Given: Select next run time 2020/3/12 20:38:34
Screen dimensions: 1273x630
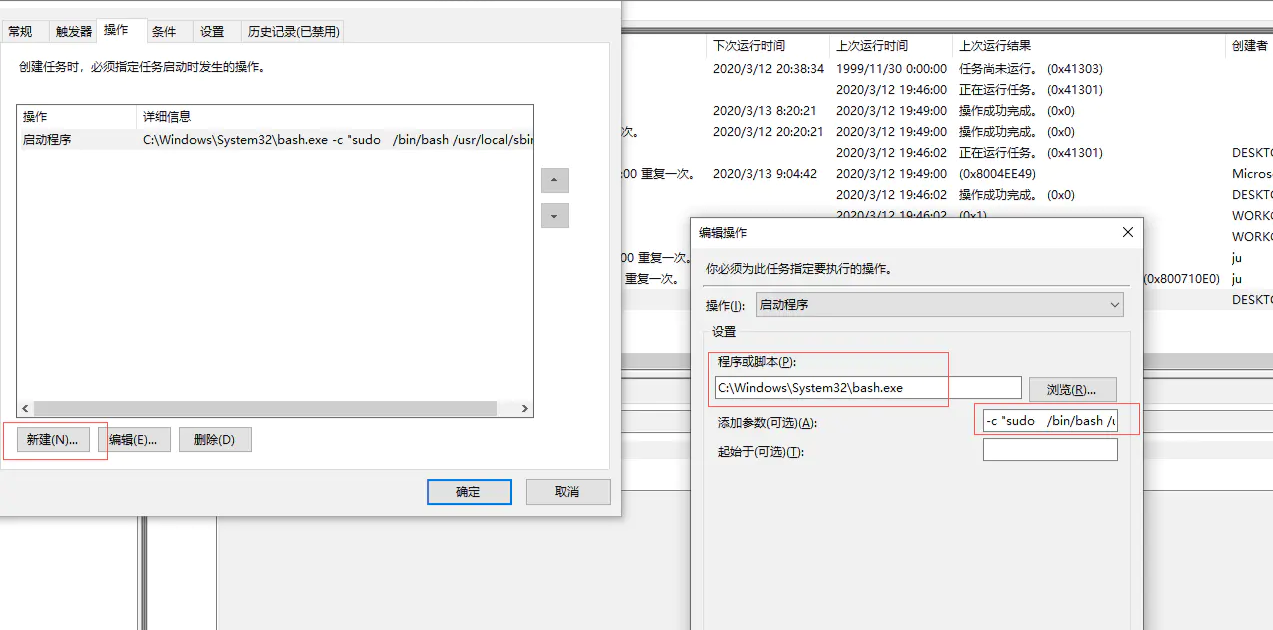Looking at the screenshot, I should point(768,69).
